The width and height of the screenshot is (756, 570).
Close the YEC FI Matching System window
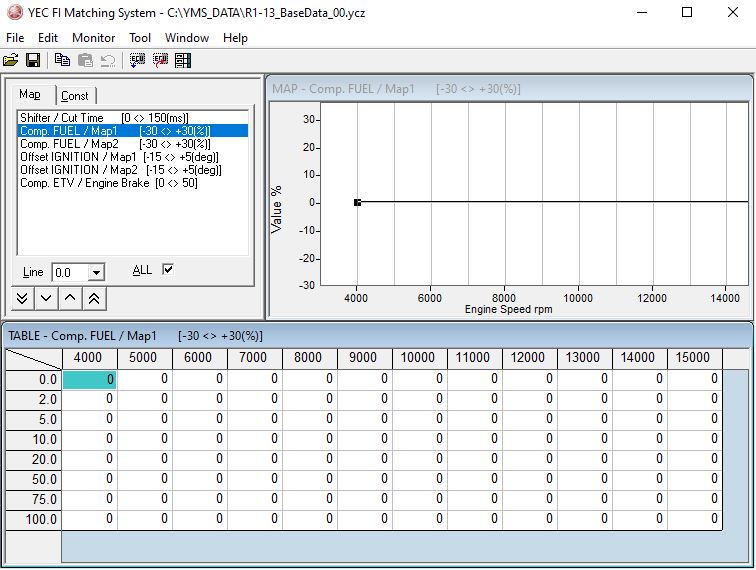pyautogui.click(x=733, y=13)
